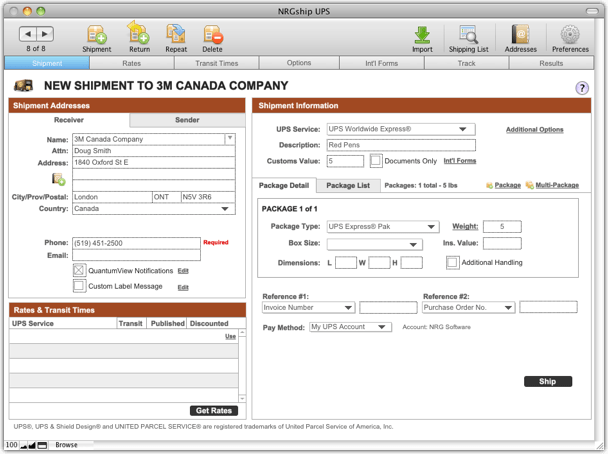Click the zoom in icon in status bar
The width and height of the screenshot is (608, 454).
32,445
